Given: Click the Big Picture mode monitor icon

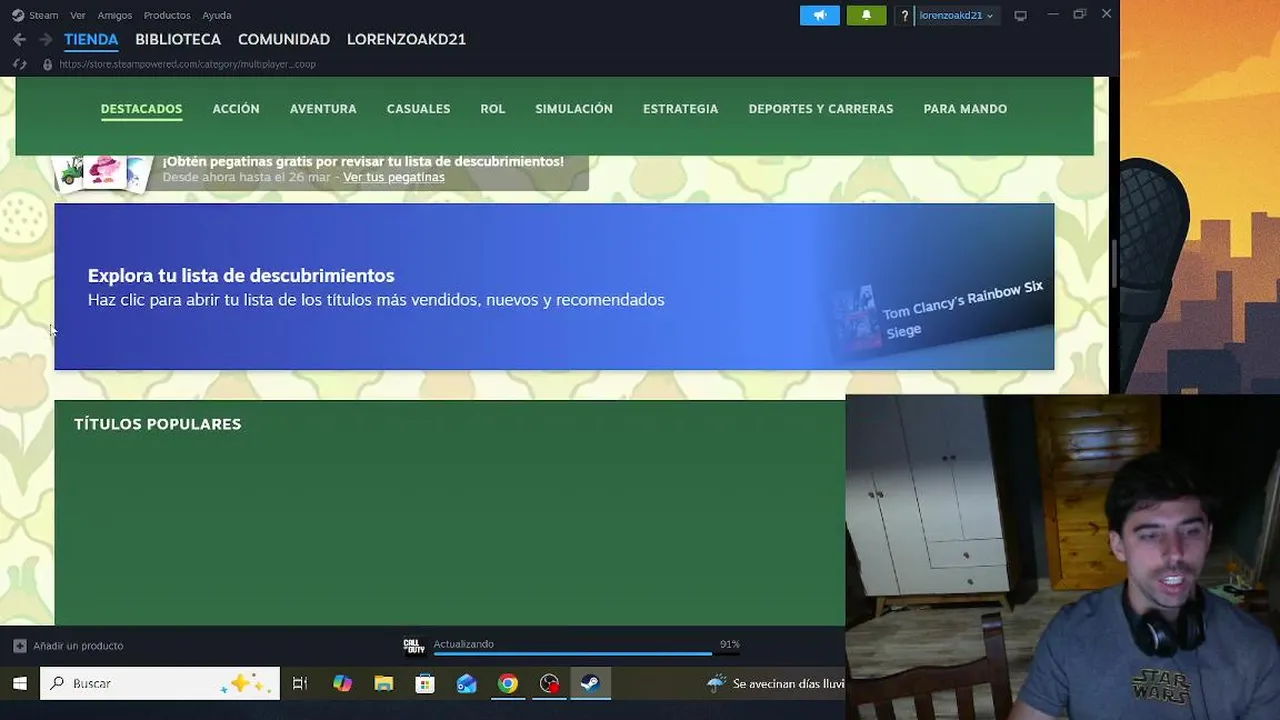Looking at the screenshot, I should pos(1020,15).
